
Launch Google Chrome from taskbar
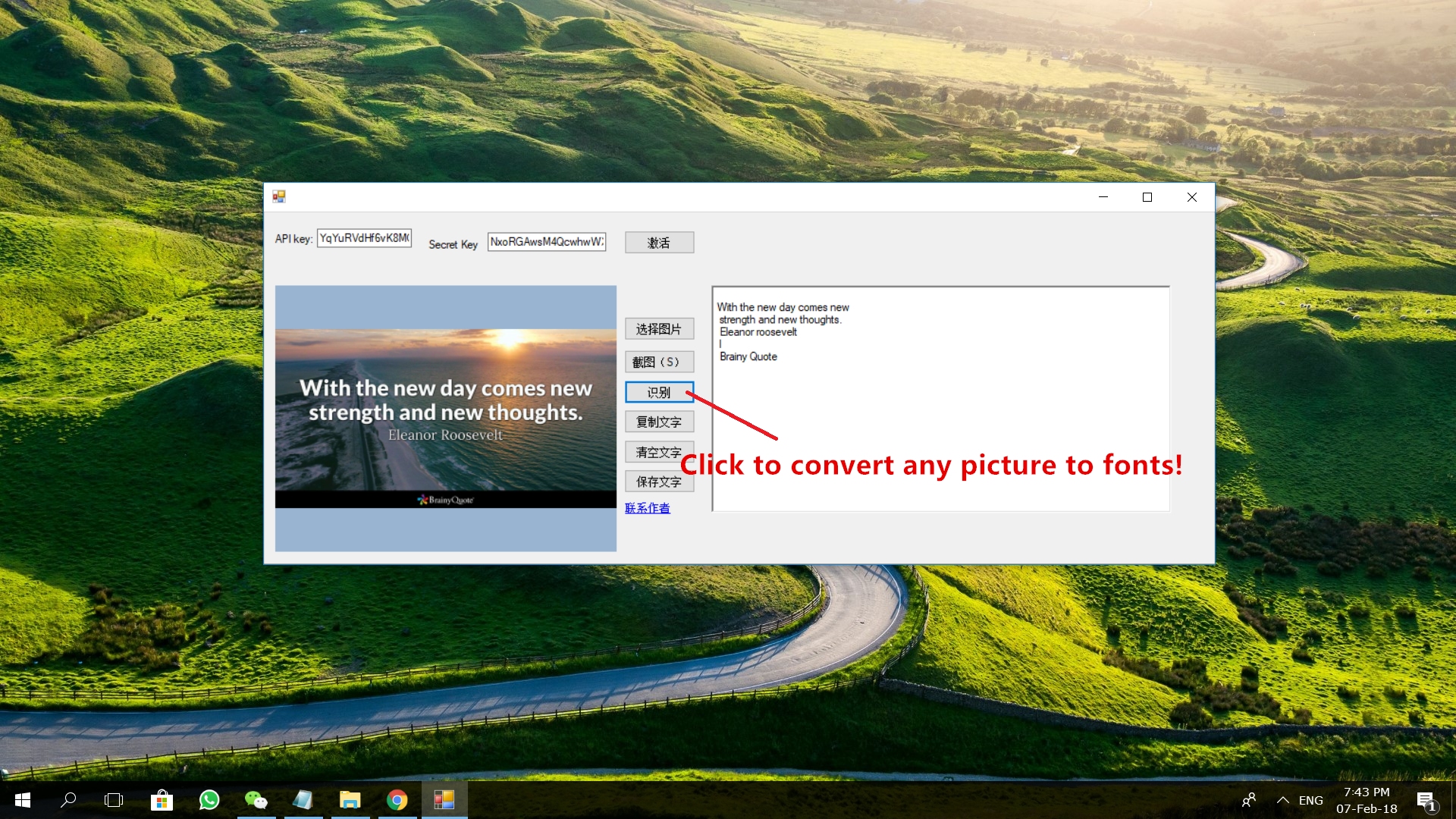[x=397, y=800]
